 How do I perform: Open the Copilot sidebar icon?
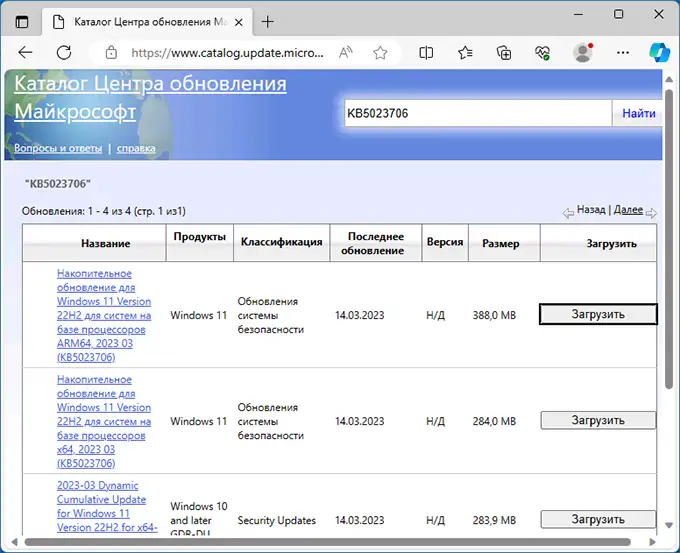pyautogui.click(x=659, y=52)
